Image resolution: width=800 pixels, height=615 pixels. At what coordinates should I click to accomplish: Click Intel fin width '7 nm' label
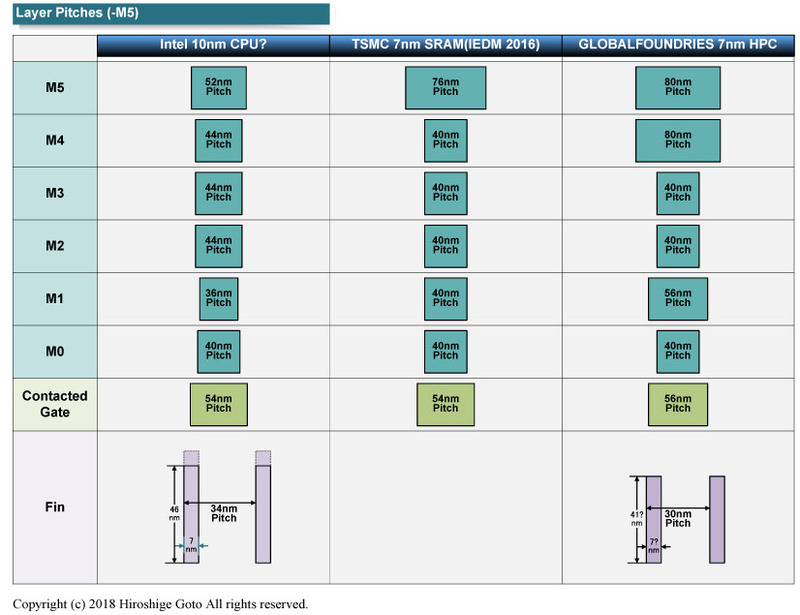click(191, 545)
